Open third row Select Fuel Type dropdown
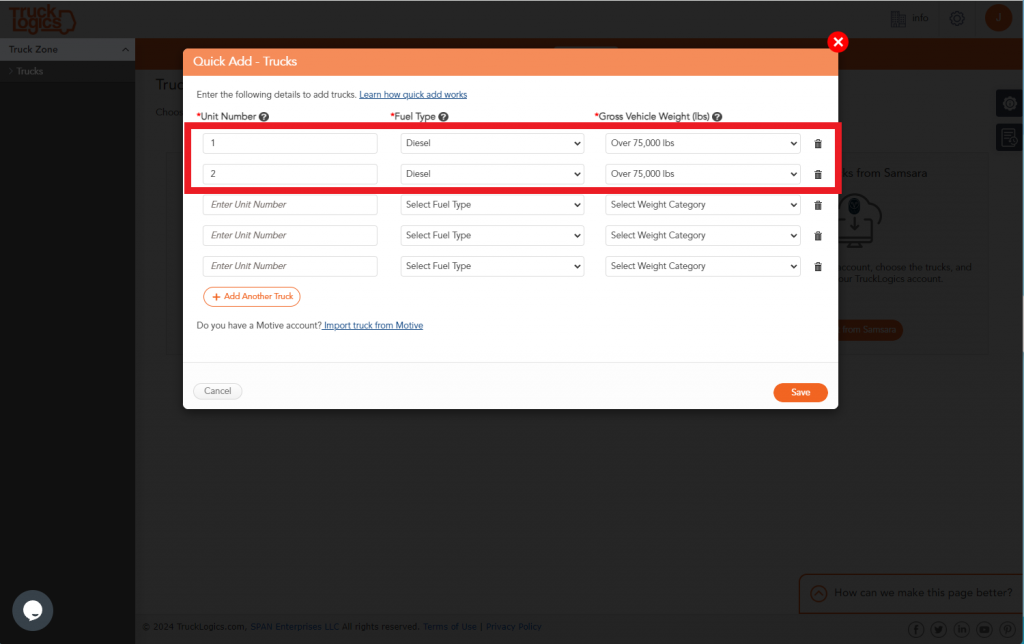The height and width of the screenshot is (644, 1024). click(492, 205)
